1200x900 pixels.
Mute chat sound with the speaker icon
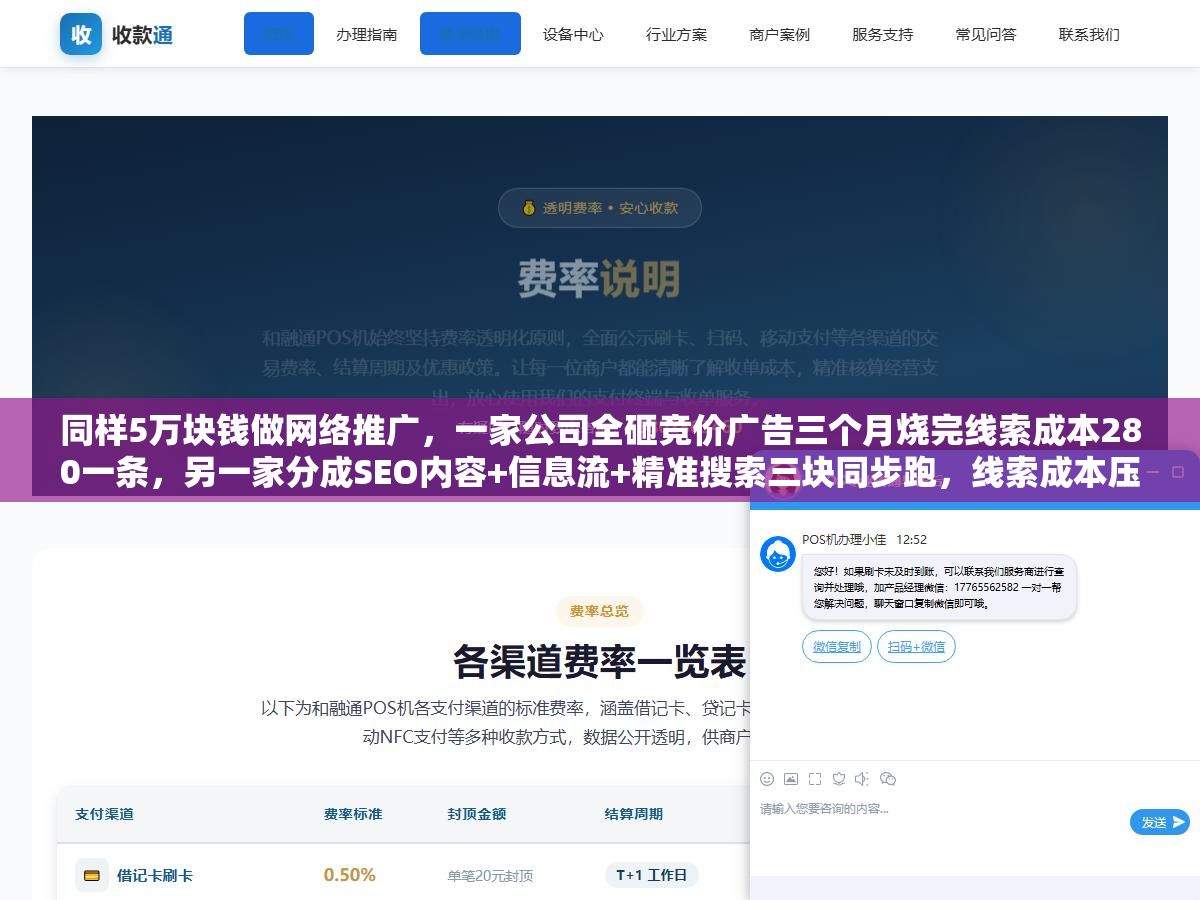click(863, 779)
